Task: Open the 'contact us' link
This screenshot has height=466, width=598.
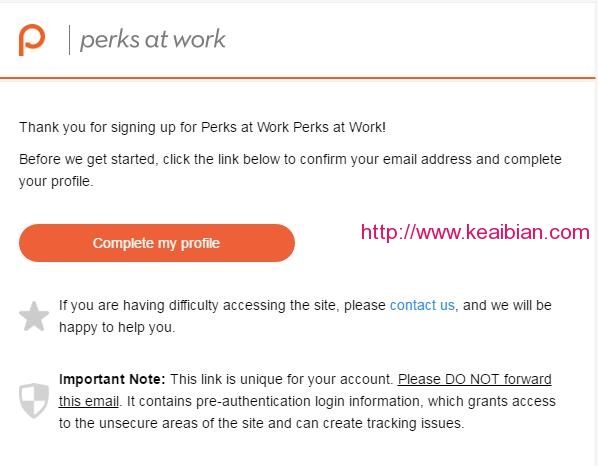Action: click(422, 305)
